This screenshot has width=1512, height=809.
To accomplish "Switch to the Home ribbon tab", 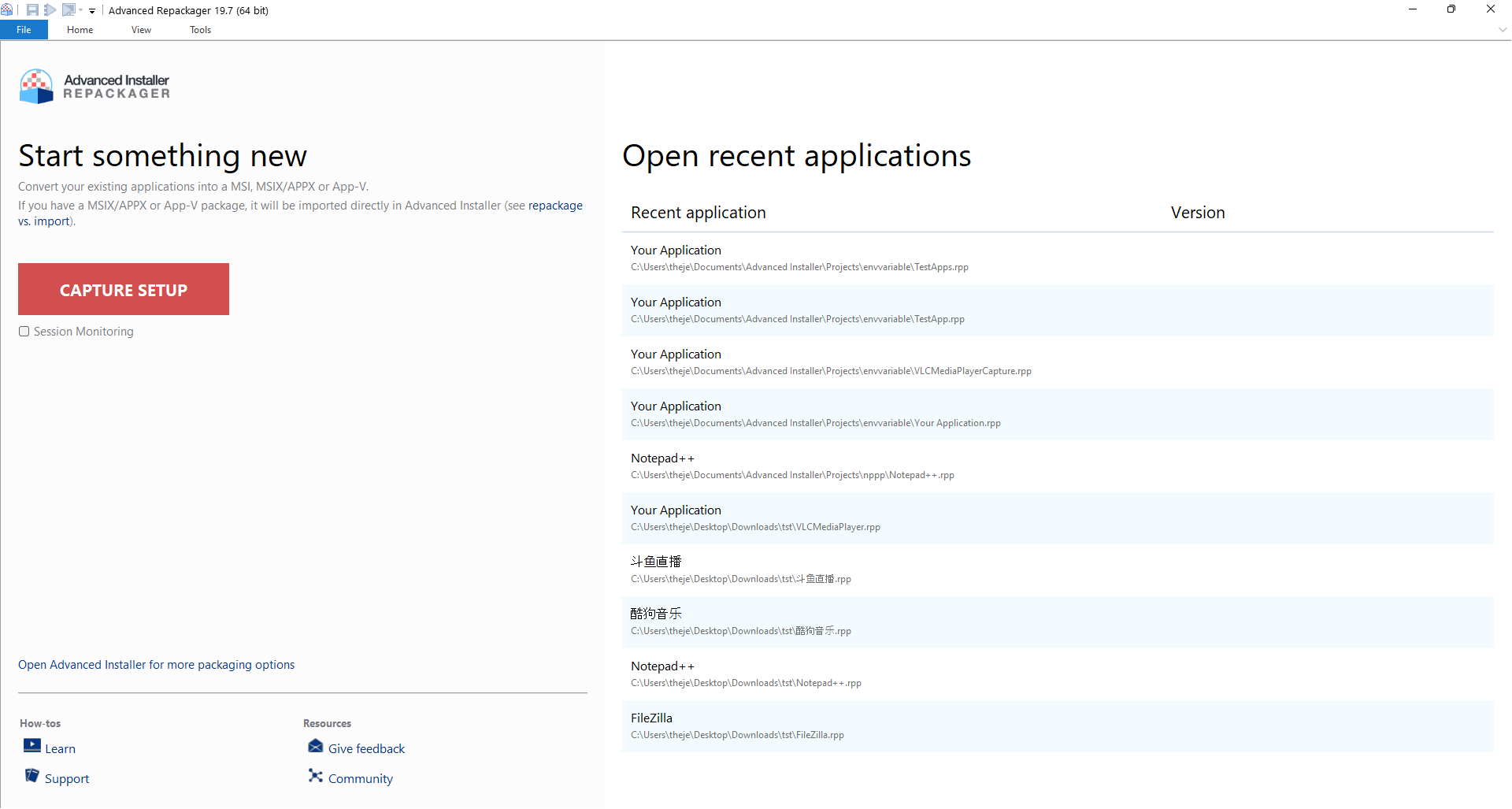I will [x=80, y=30].
